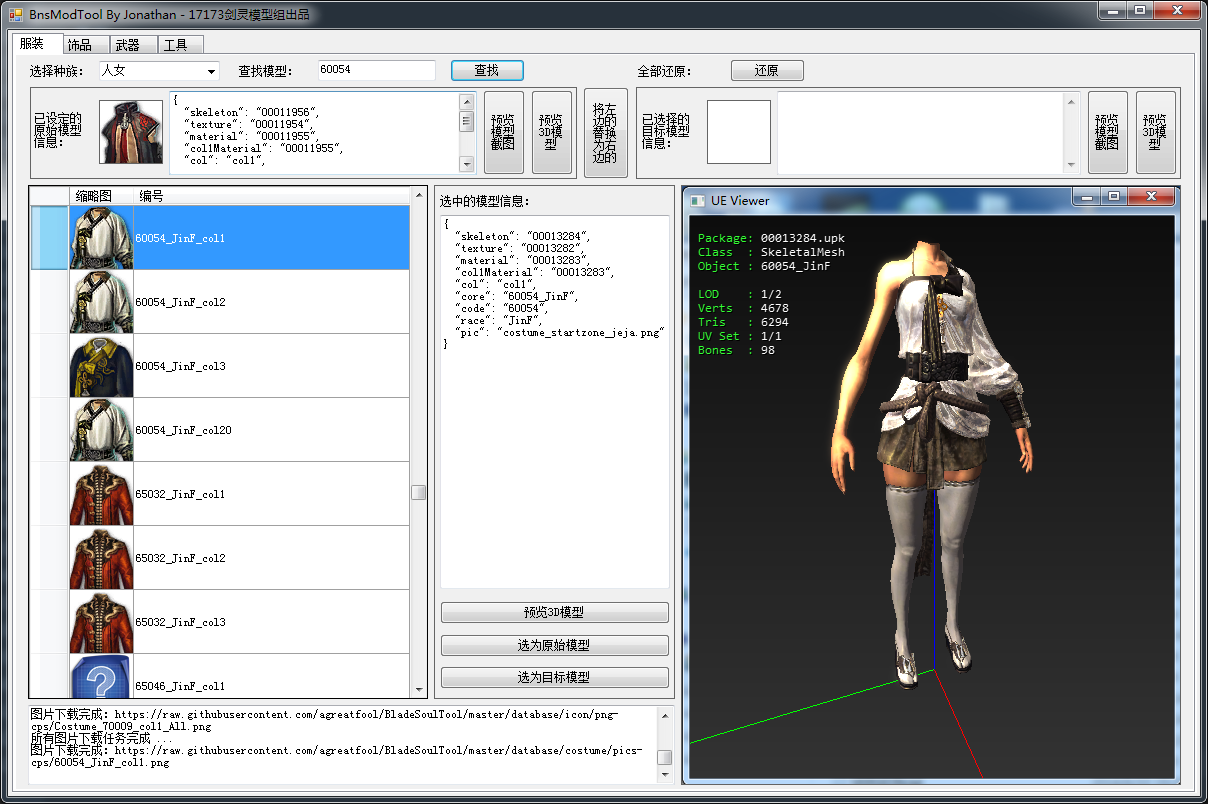Screen dimensions: 1208x804
Task: Click the 选为目标模型 button
Action: [555, 677]
